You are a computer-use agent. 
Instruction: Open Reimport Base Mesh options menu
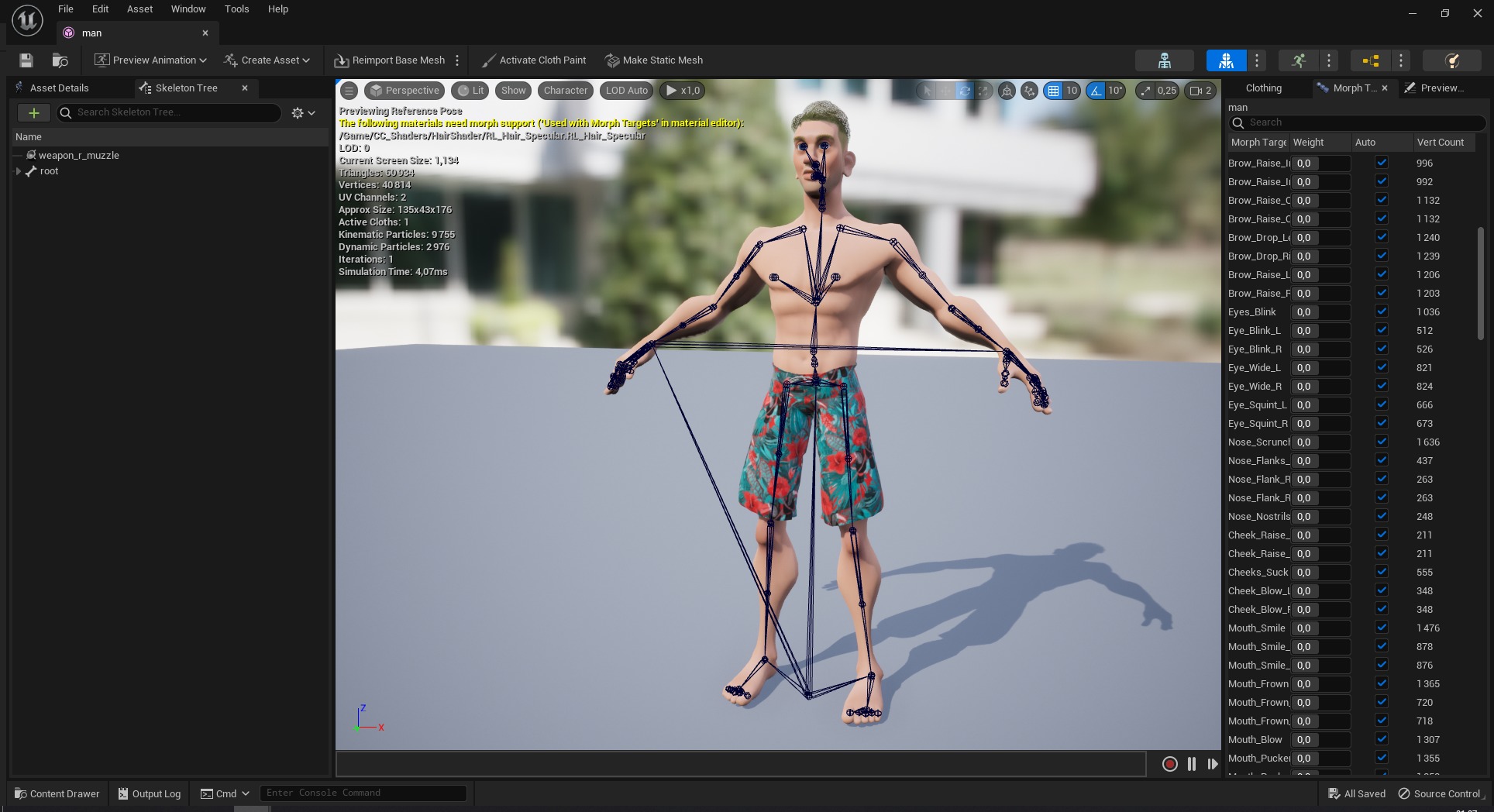pos(457,60)
